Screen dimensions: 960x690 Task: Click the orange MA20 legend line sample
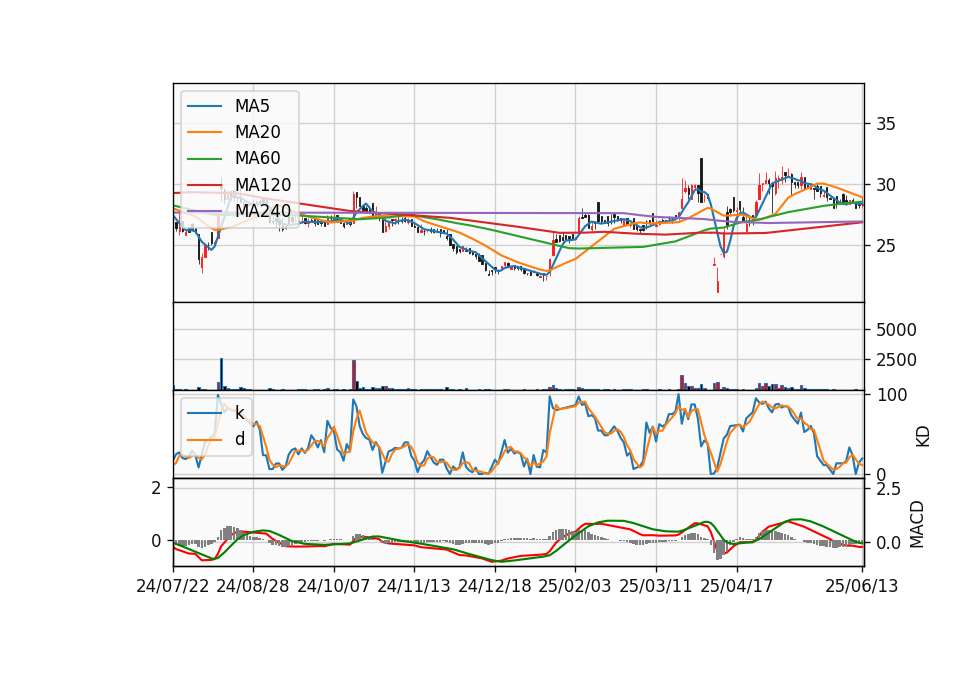[204, 133]
